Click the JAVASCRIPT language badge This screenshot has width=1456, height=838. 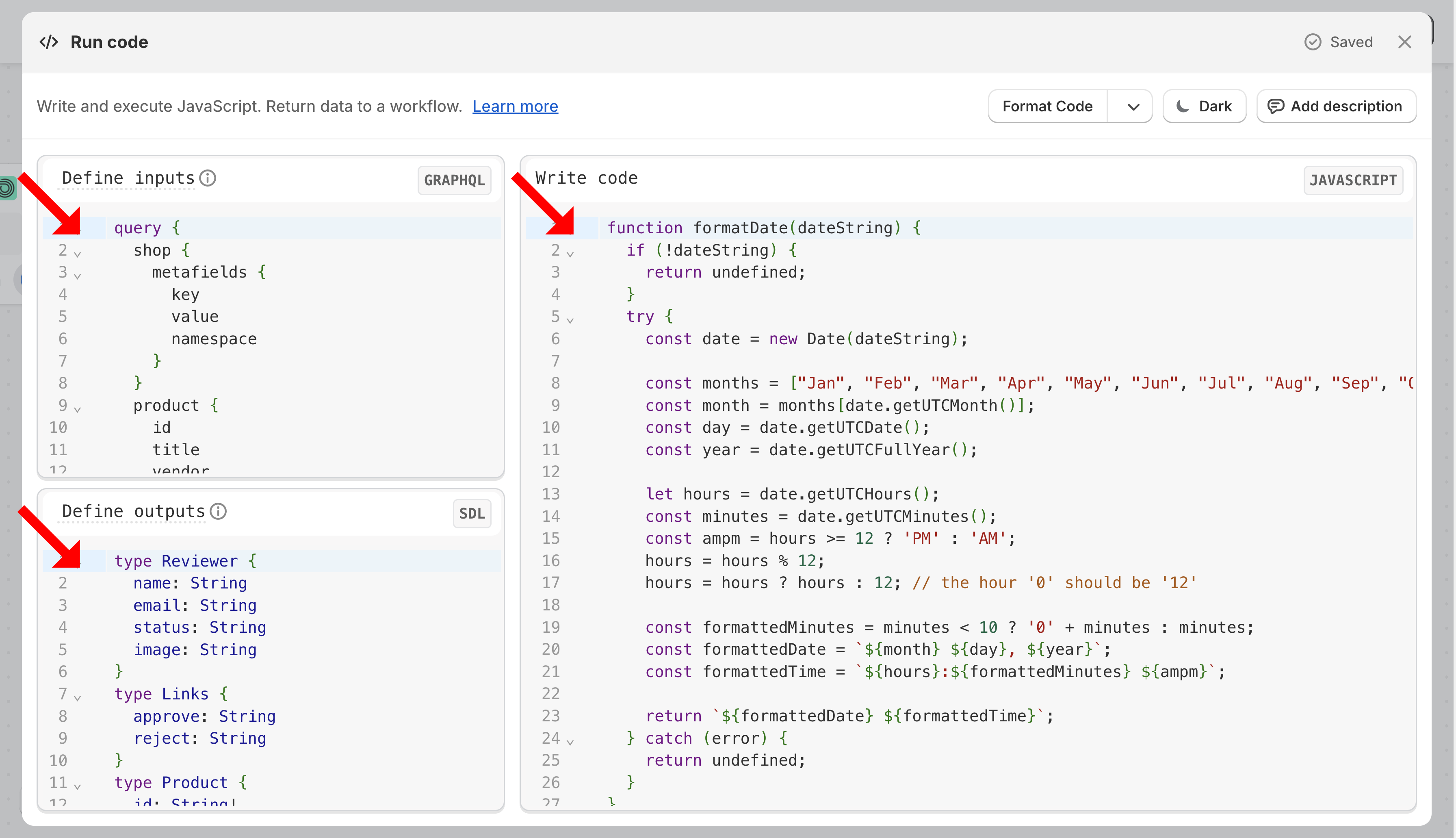point(1353,180)
